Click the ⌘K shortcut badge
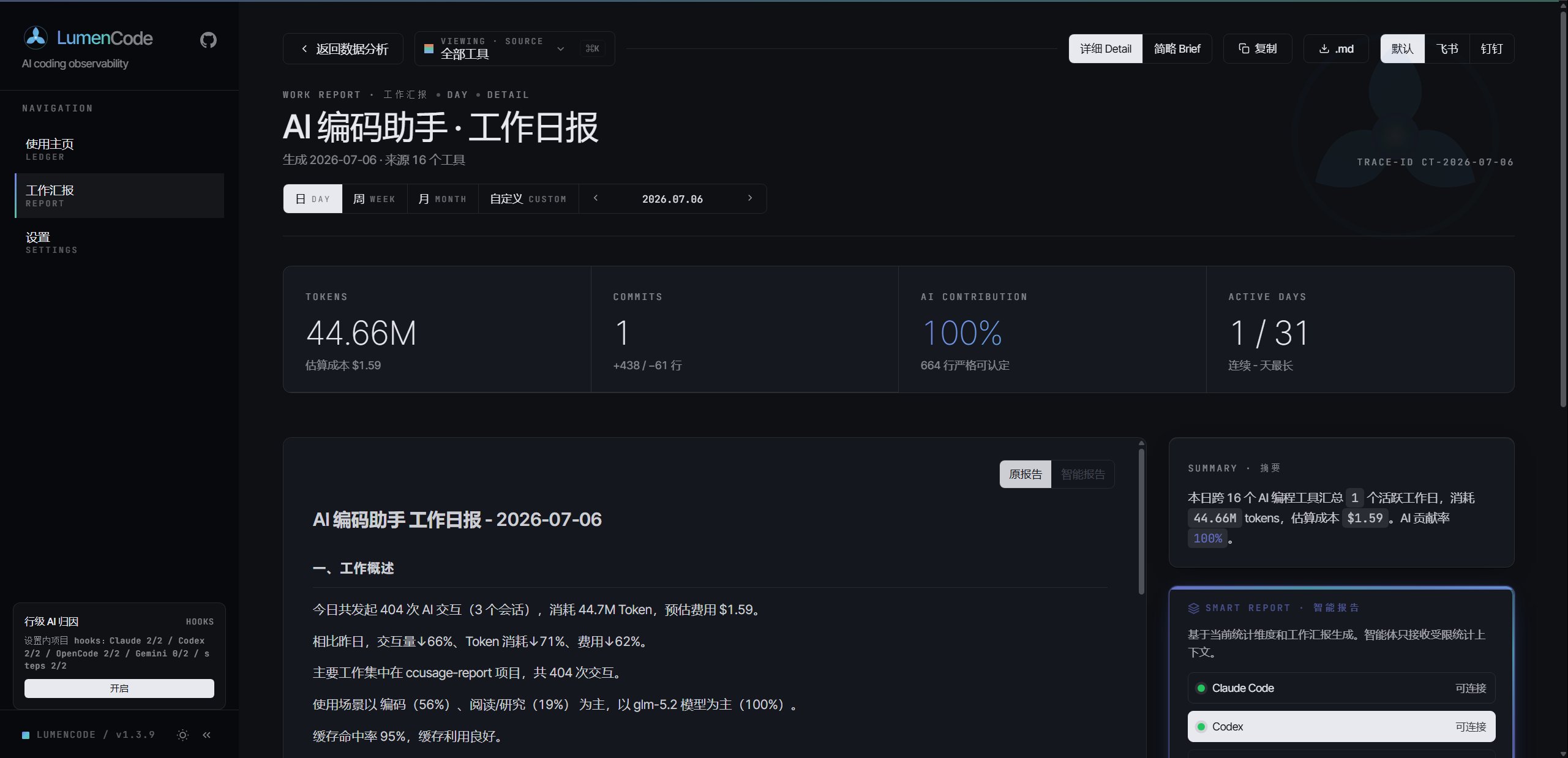This screenshot has width=1568, height=758. click(592, 48)
